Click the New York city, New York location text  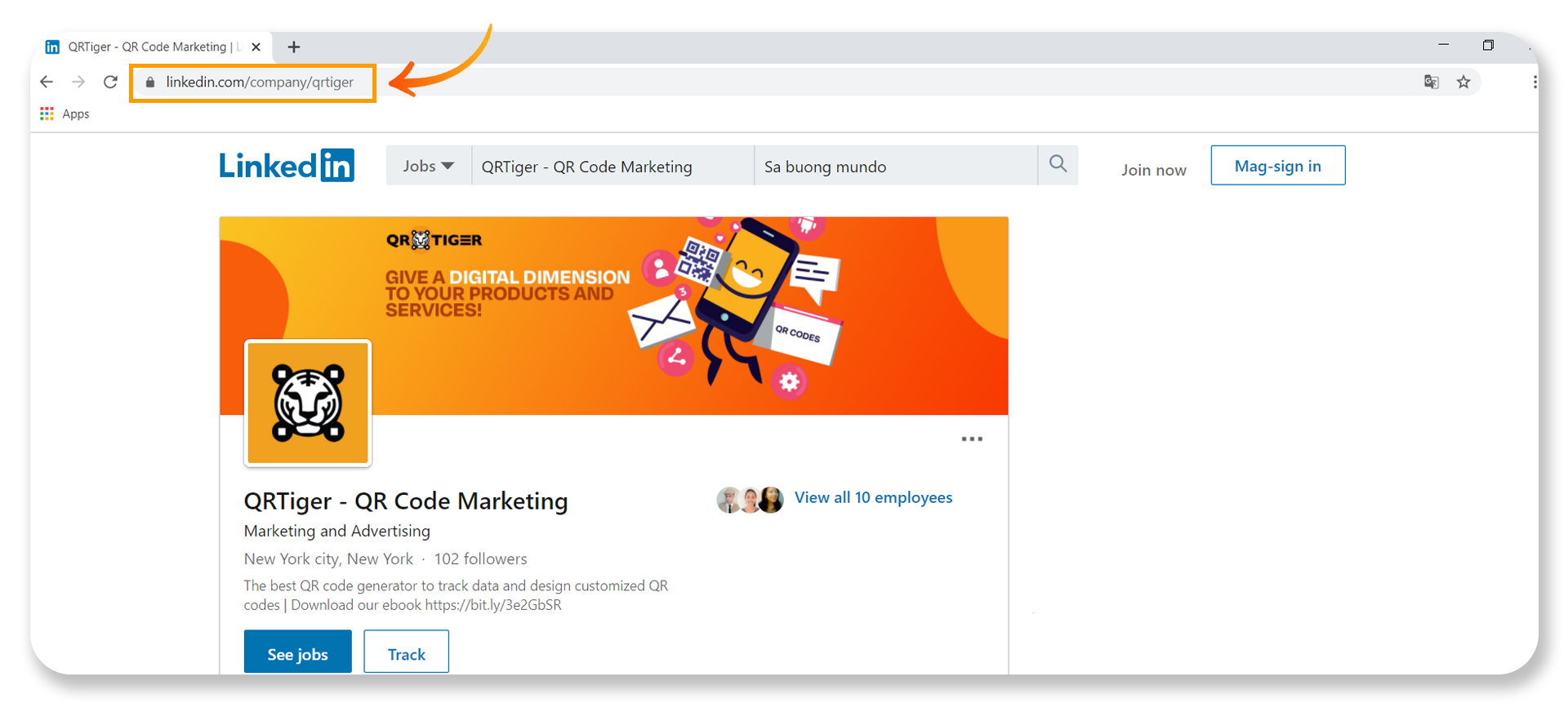tap(328, 559)
